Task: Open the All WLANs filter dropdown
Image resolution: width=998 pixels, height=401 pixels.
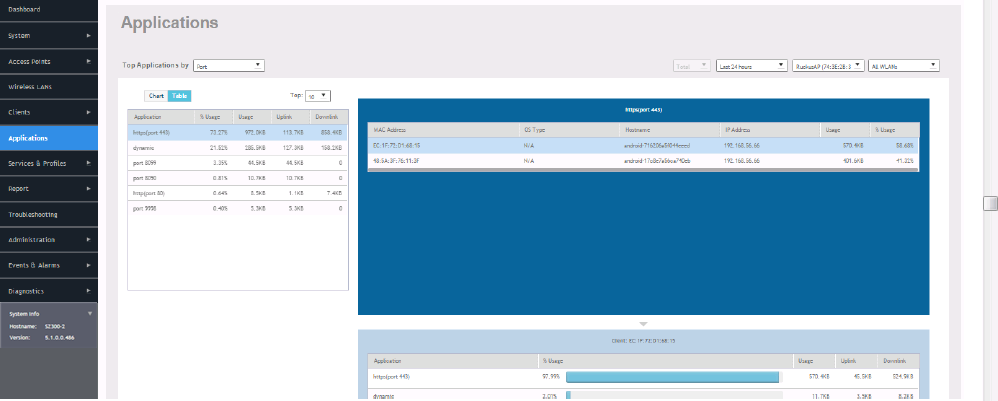Action: (905, 66)
